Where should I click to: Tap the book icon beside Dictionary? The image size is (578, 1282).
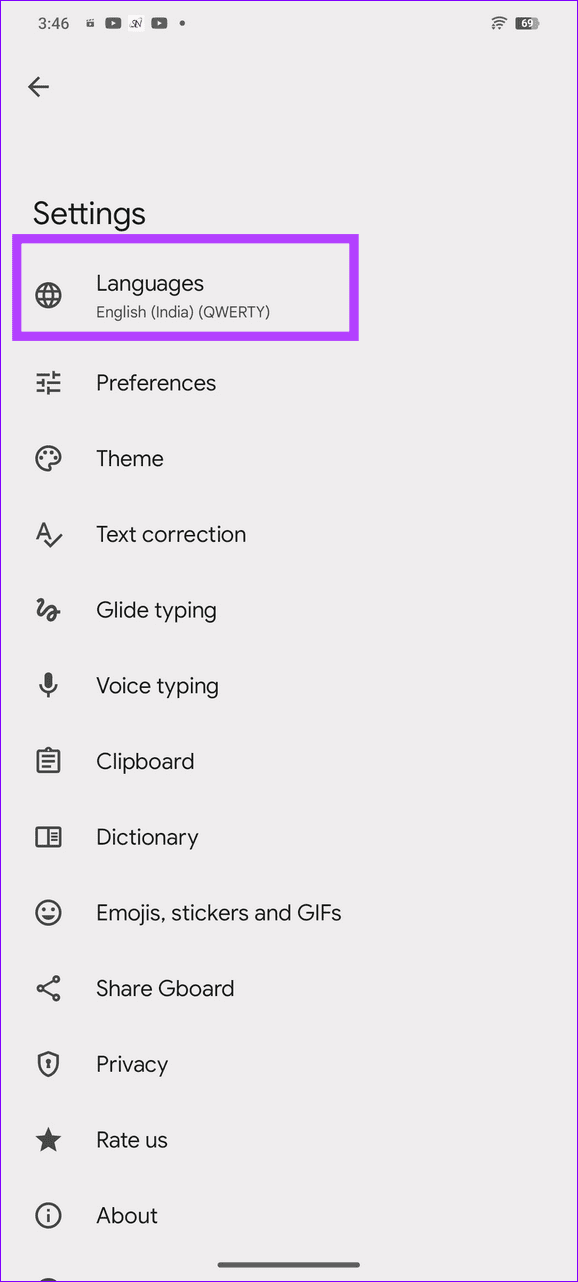click(48, 836)
